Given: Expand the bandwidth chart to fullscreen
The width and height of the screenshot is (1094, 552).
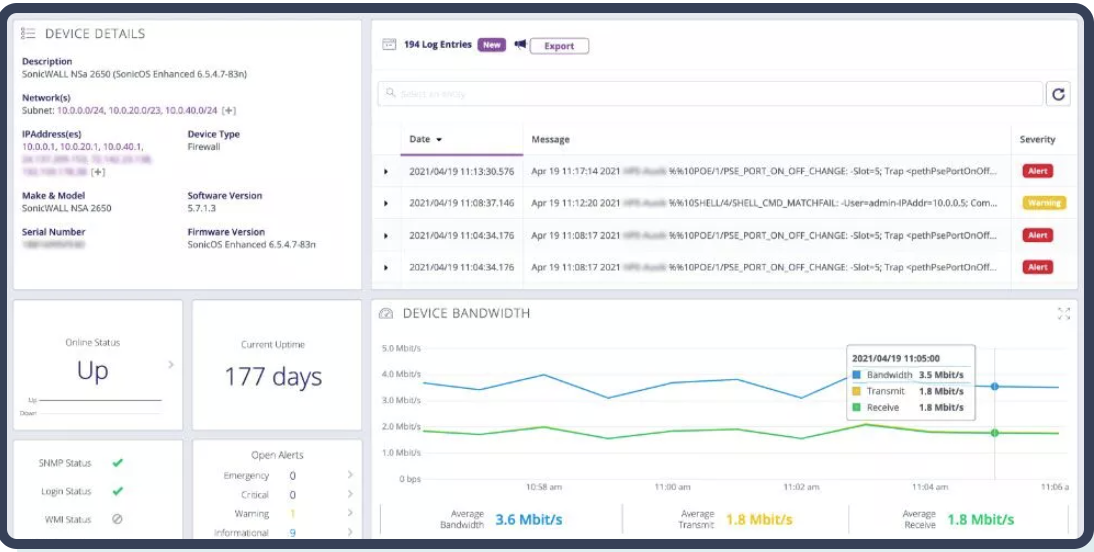Looking at the screenshot, I should coord(1063,313).
